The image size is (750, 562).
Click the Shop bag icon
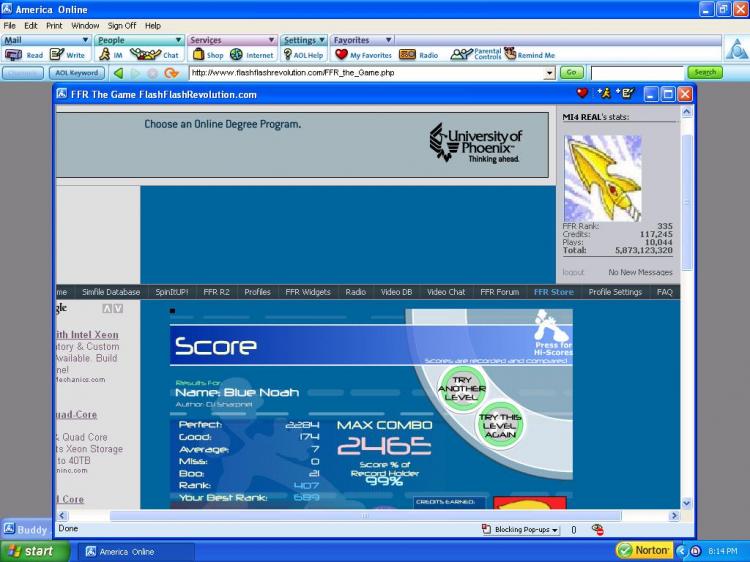(199, 55)
